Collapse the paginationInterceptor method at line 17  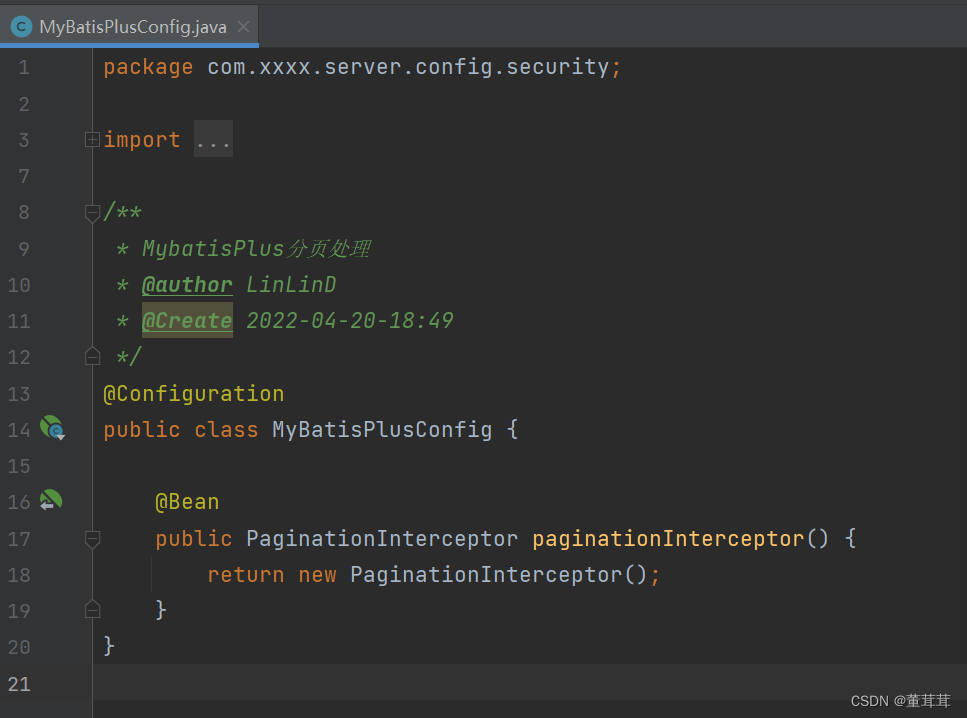[x=92, y=539]
